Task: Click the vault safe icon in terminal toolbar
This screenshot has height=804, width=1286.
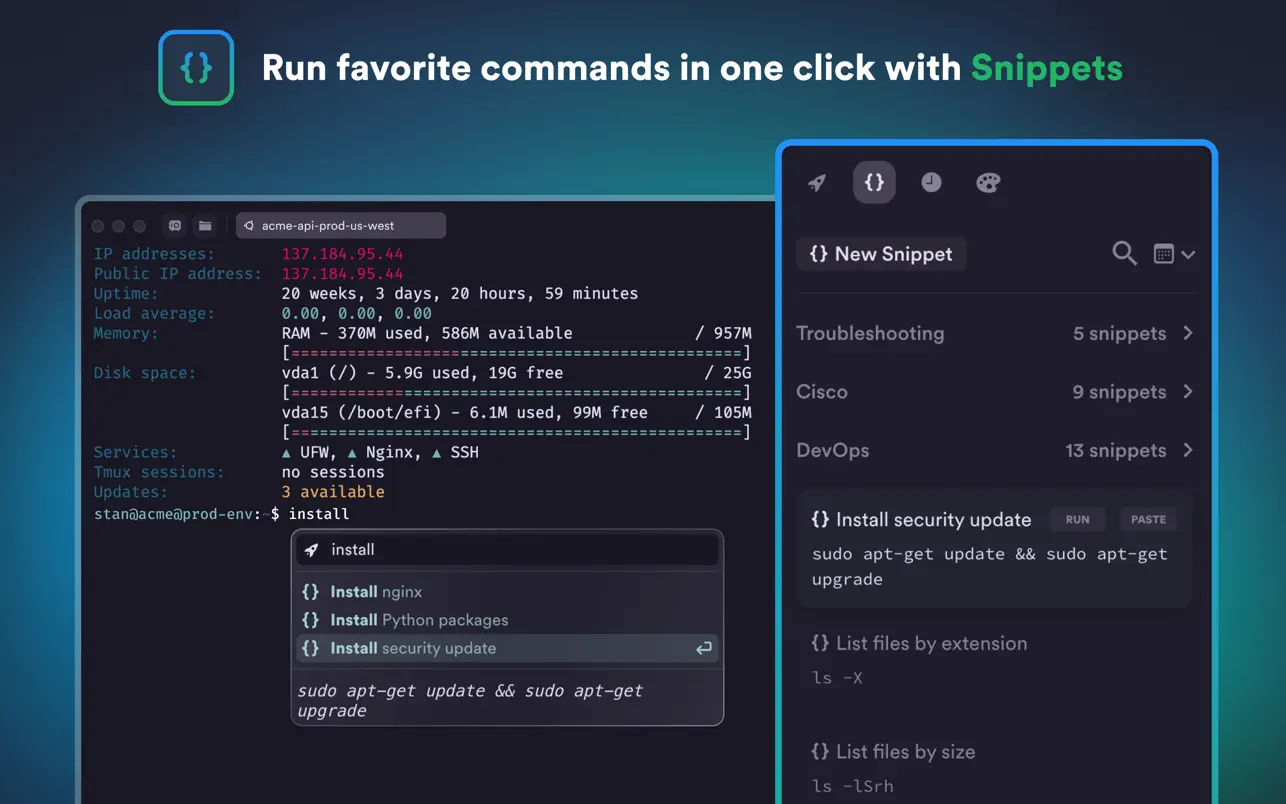Action: pos(175,226)
